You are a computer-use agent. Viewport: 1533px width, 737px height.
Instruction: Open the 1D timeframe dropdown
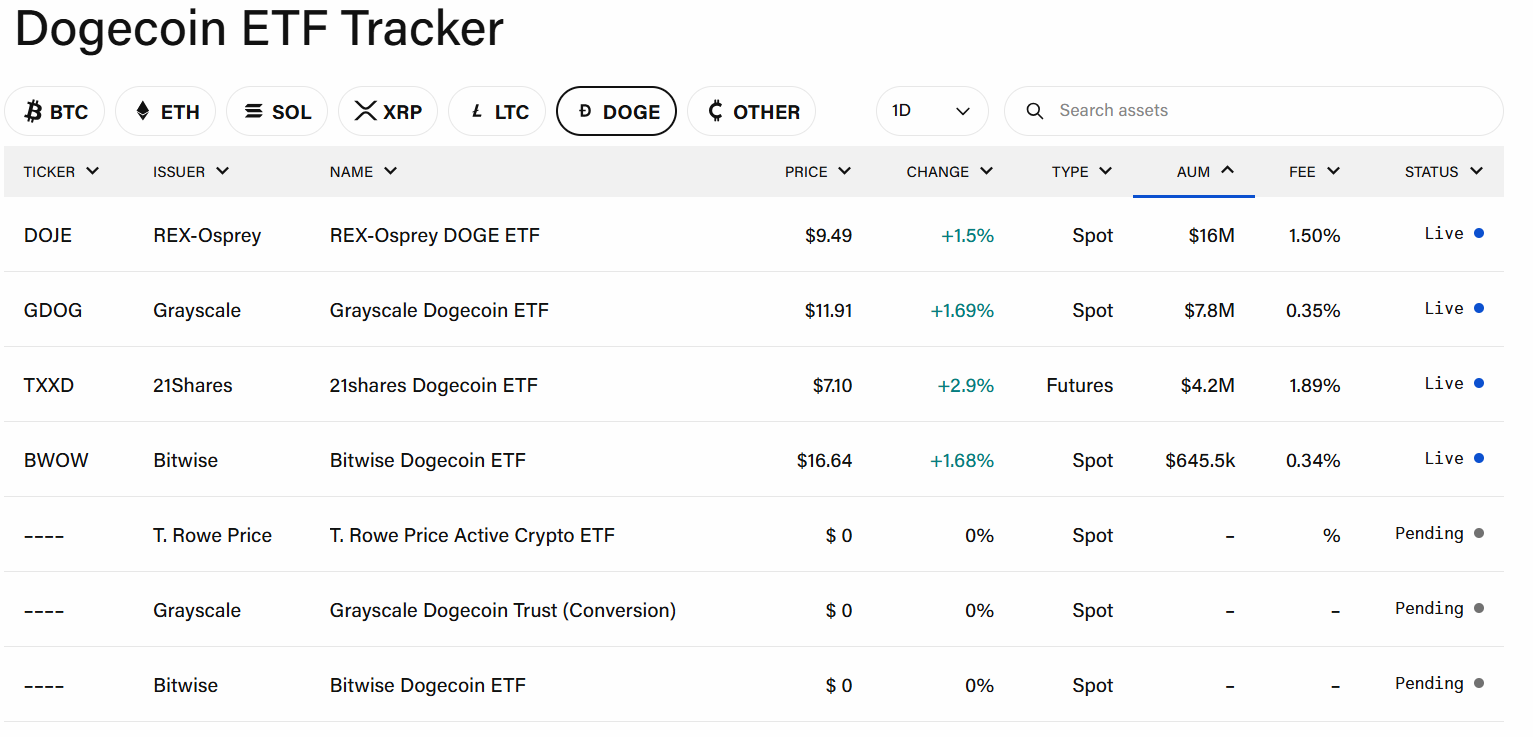[x=932, y=111]
